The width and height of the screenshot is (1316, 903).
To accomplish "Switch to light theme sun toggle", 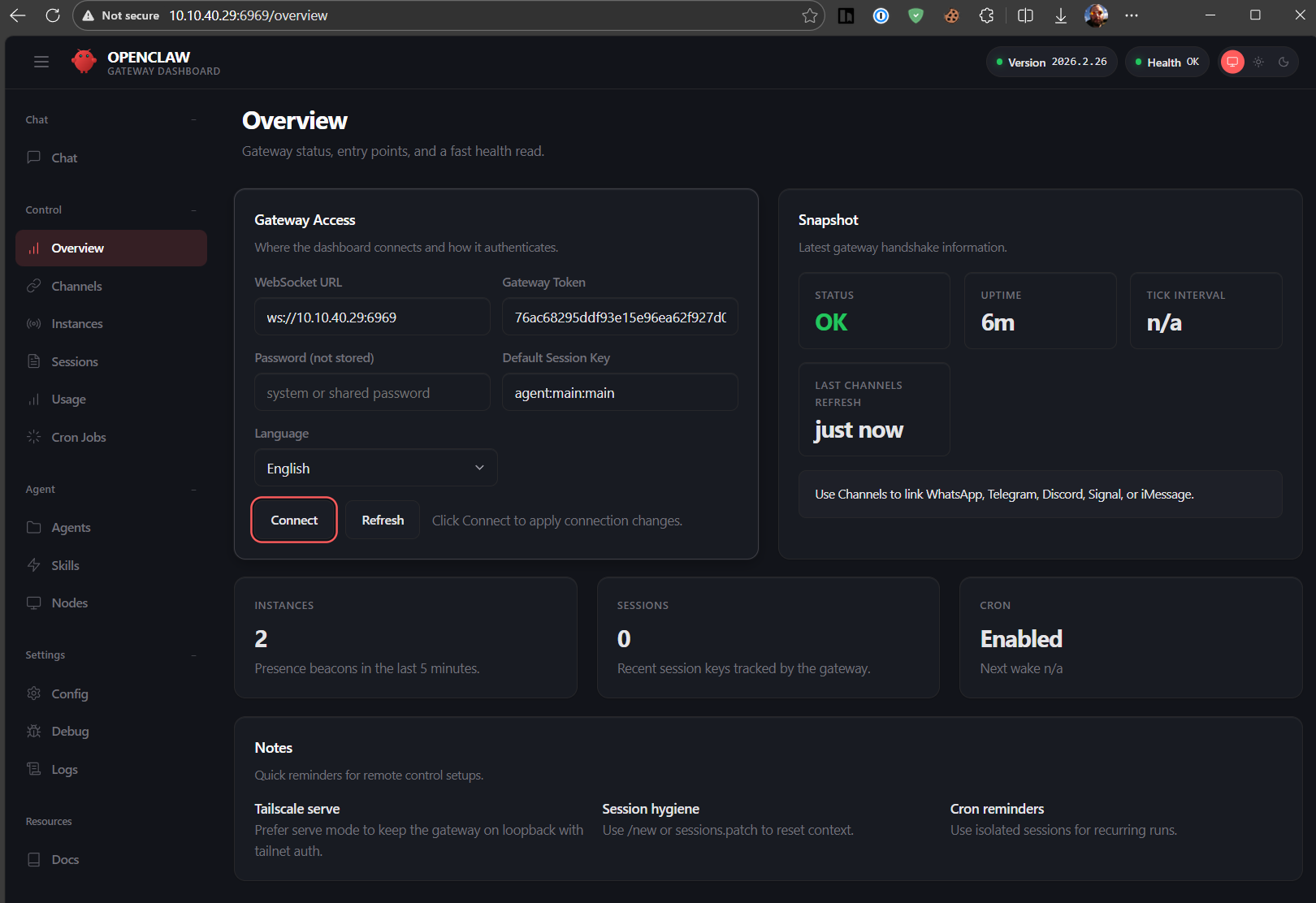I will 1258,62.
